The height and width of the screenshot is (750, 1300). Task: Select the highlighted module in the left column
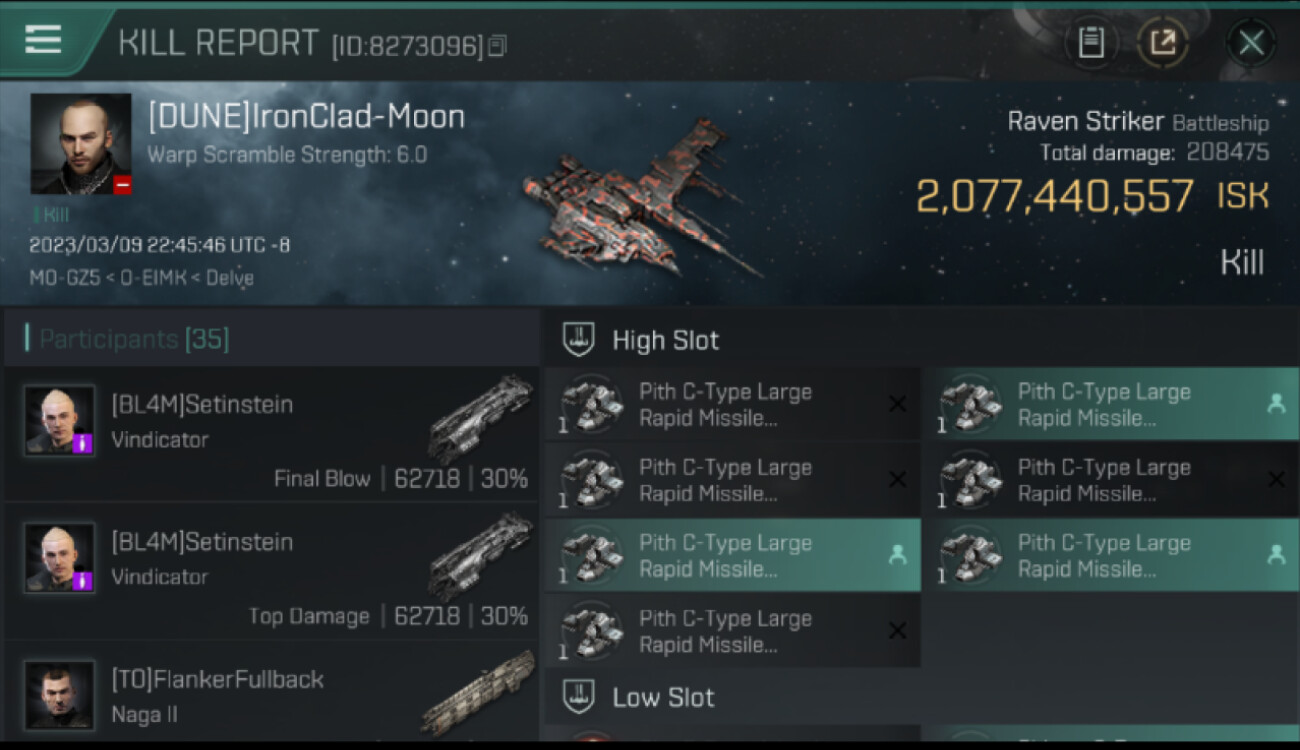click(x=730, y=556)
